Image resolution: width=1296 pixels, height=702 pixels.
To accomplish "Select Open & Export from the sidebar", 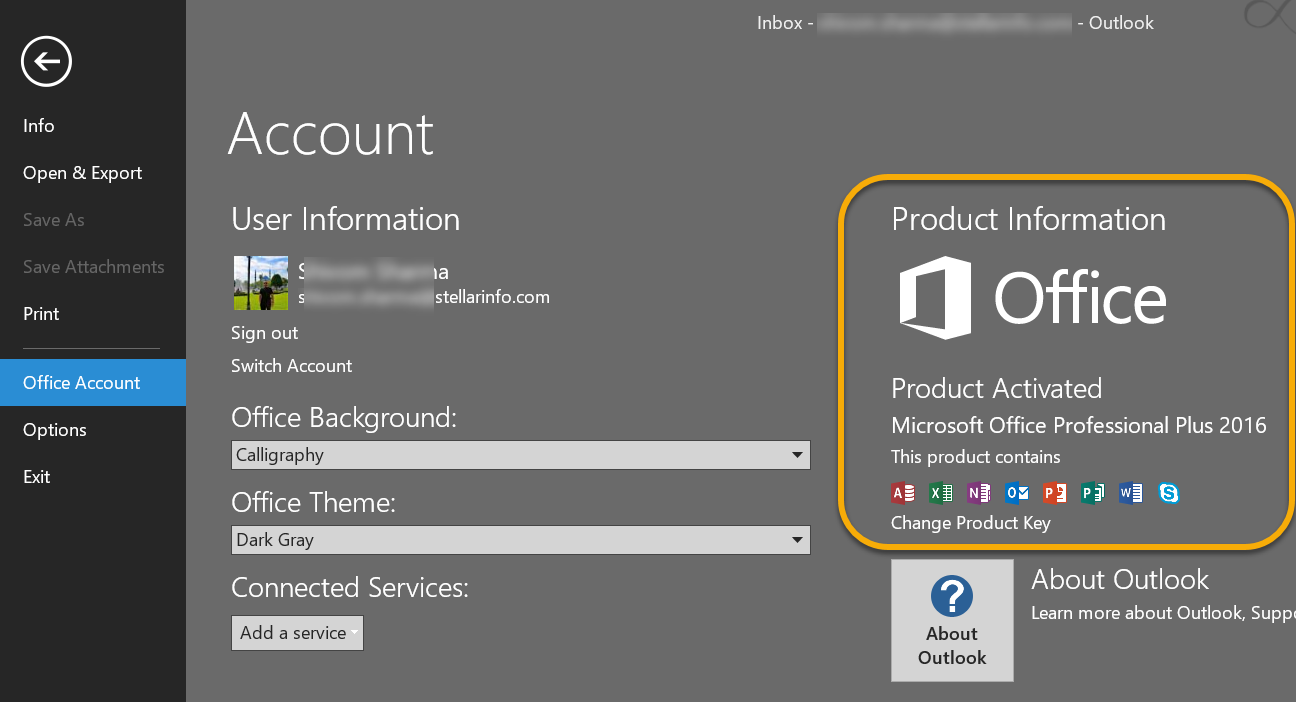I will coord(82,172).
